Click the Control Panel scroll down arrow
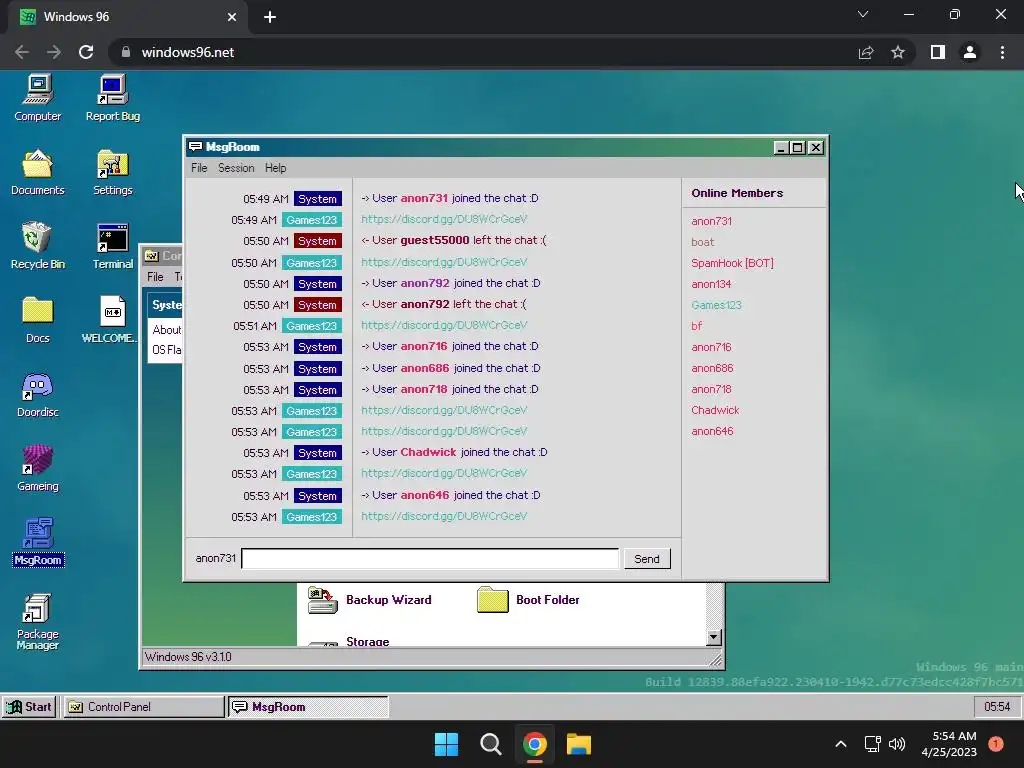1024x768 pixels. coord(713,637)
